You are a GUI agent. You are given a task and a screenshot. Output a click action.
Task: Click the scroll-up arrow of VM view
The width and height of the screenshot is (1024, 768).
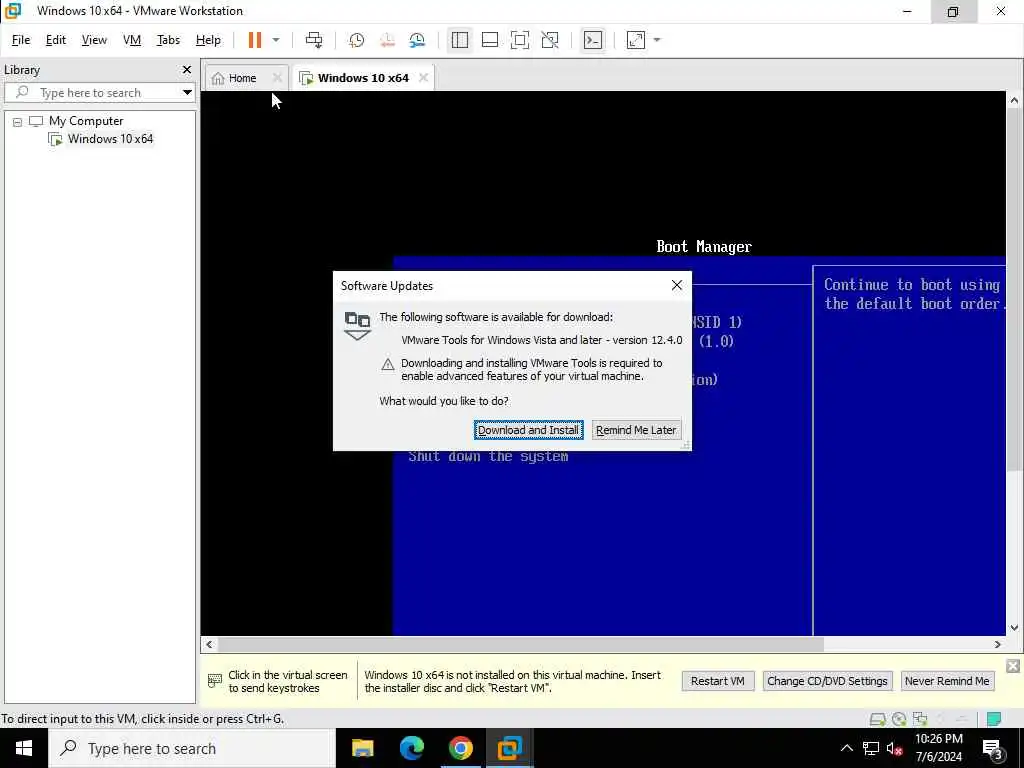(x=1014, y=100)
